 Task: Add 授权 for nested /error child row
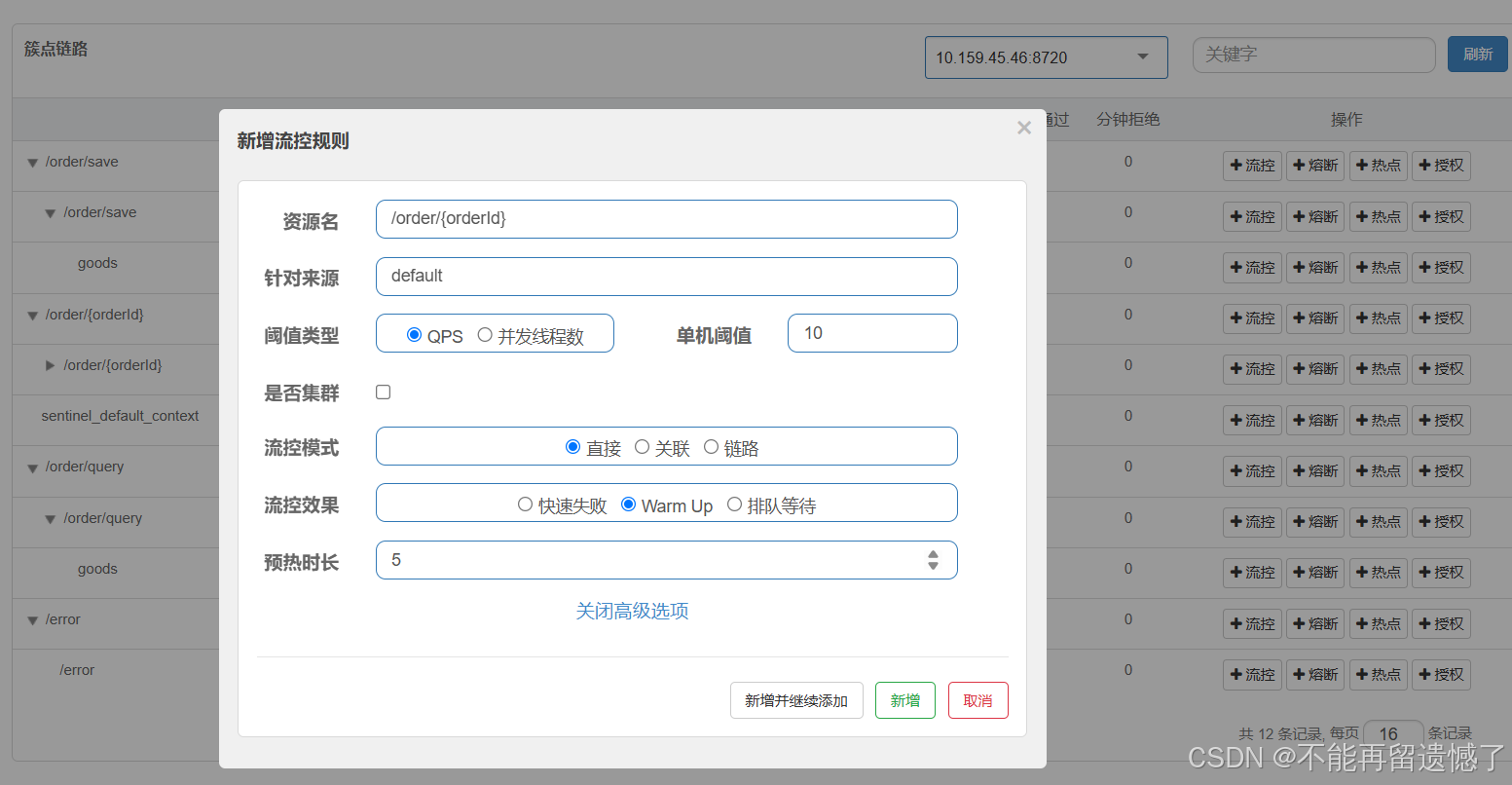pyautogui.click(x=1442, y=674)
